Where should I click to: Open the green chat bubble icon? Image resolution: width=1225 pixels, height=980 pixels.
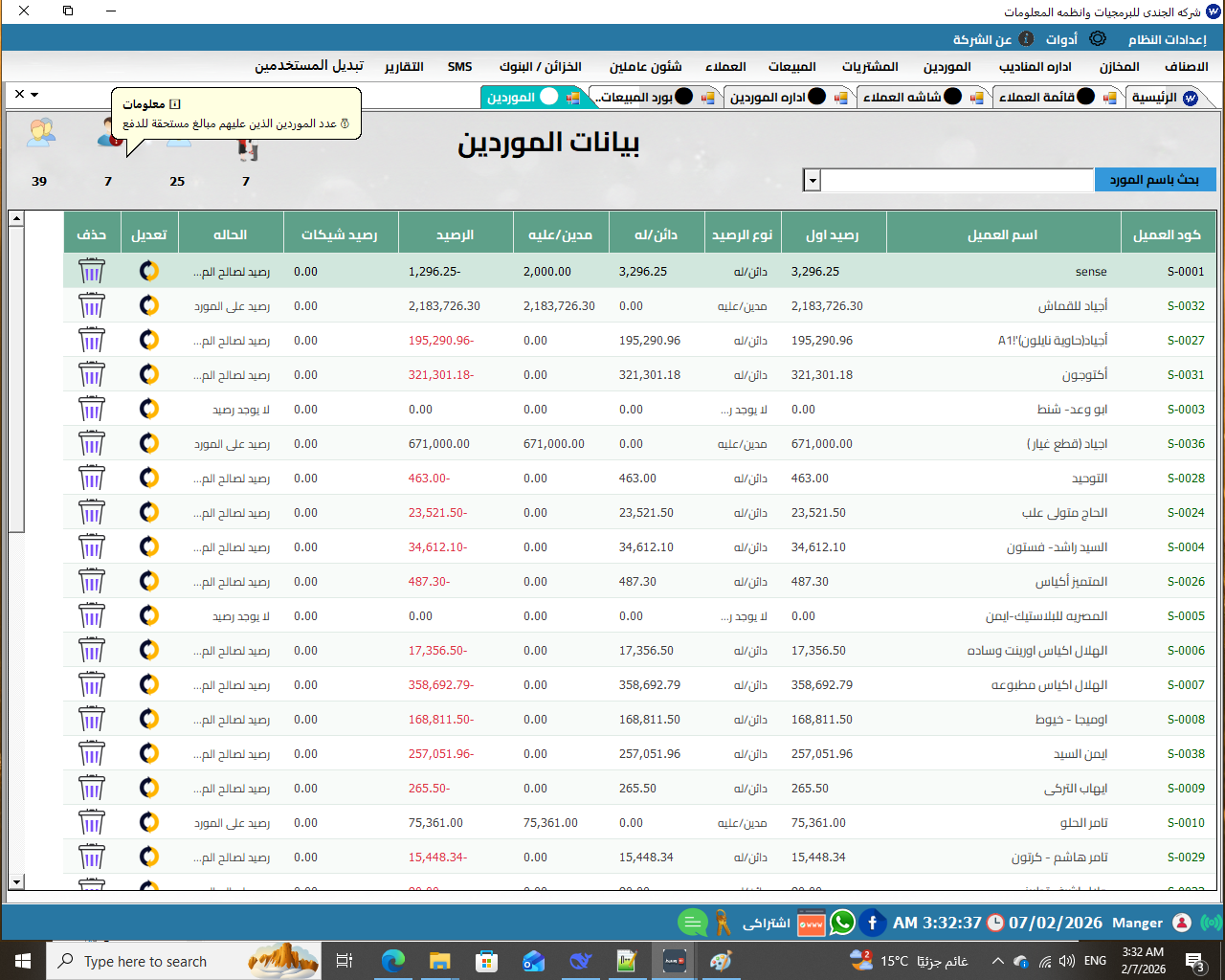(x=692, y=923)
